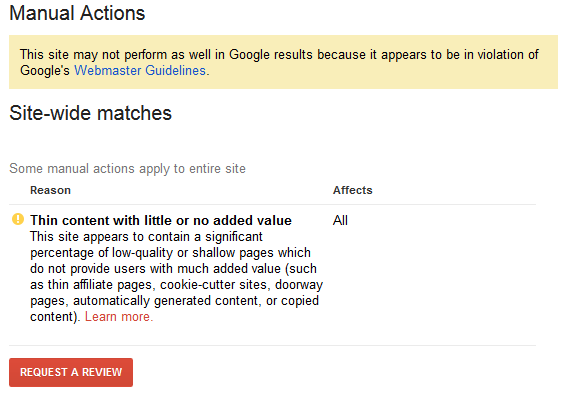Click the phrase thin affiliate pages
Image resolution: width=566 pixels, height=394 pixels.
tap(100, 285)
